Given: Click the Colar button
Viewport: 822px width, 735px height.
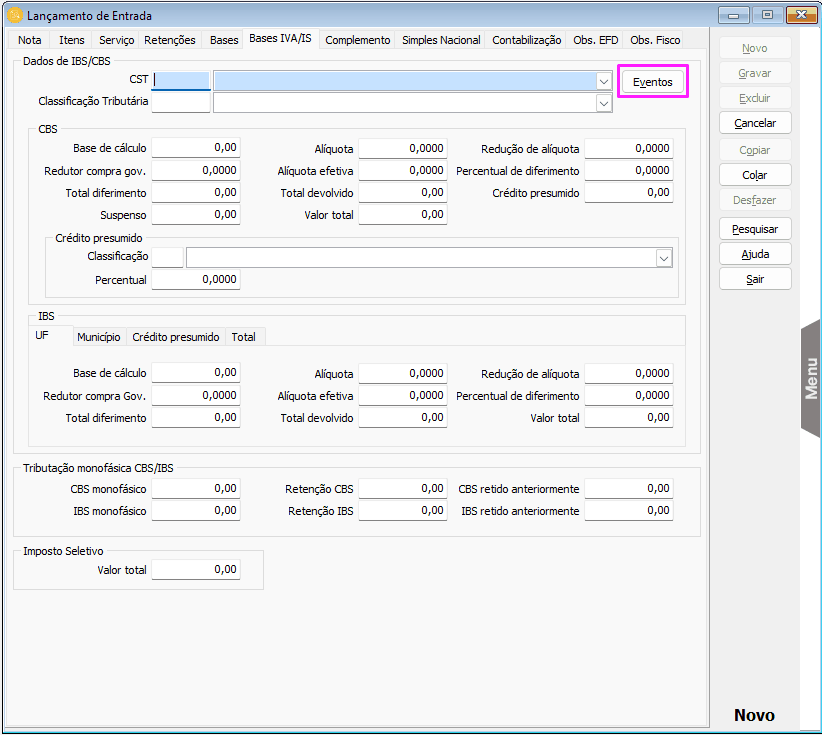Looking at the screenshot, I should (x=755, y=175).
